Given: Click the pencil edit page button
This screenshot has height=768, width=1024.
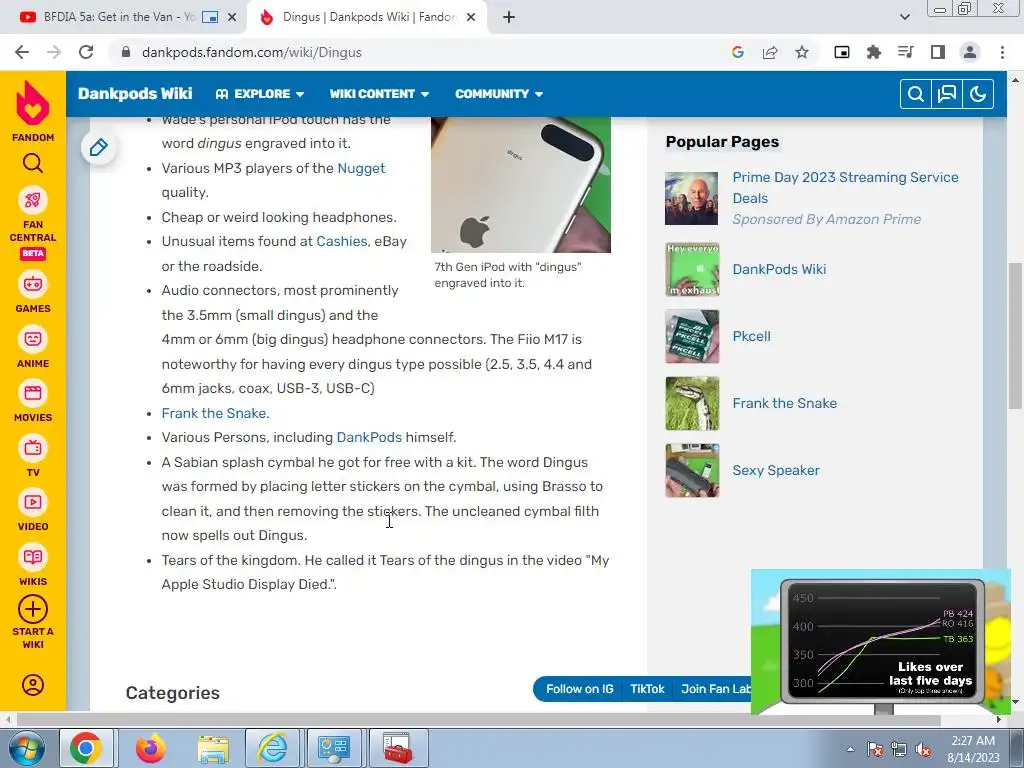Looking at the screenshot, I should click(99, 147).
